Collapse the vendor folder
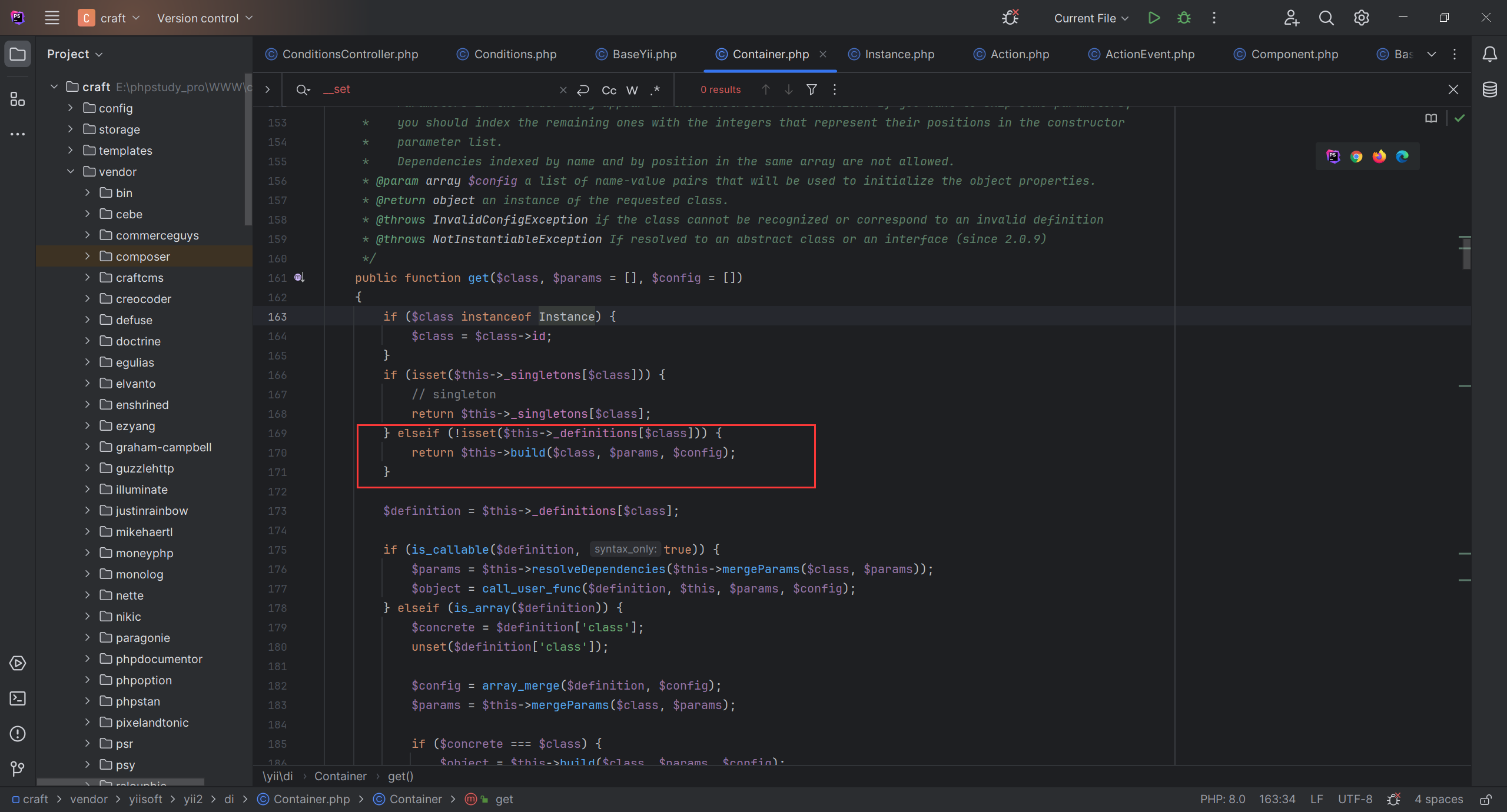Screen dimensions: 1507x812 tap(71, 172)
